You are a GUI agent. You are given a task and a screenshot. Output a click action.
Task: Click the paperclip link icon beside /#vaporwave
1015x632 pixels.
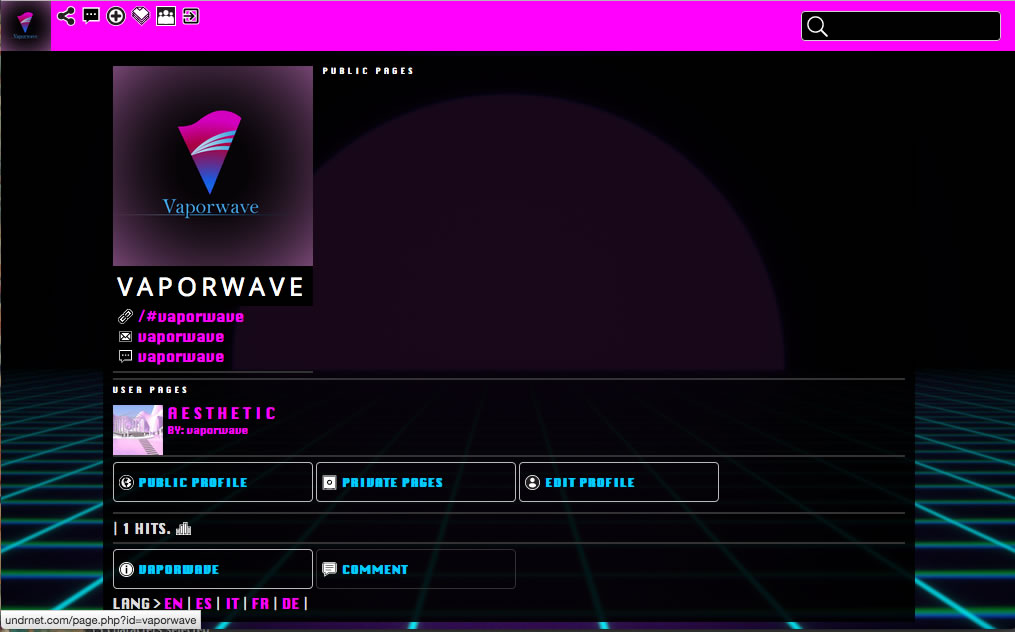tap(125, 316)
